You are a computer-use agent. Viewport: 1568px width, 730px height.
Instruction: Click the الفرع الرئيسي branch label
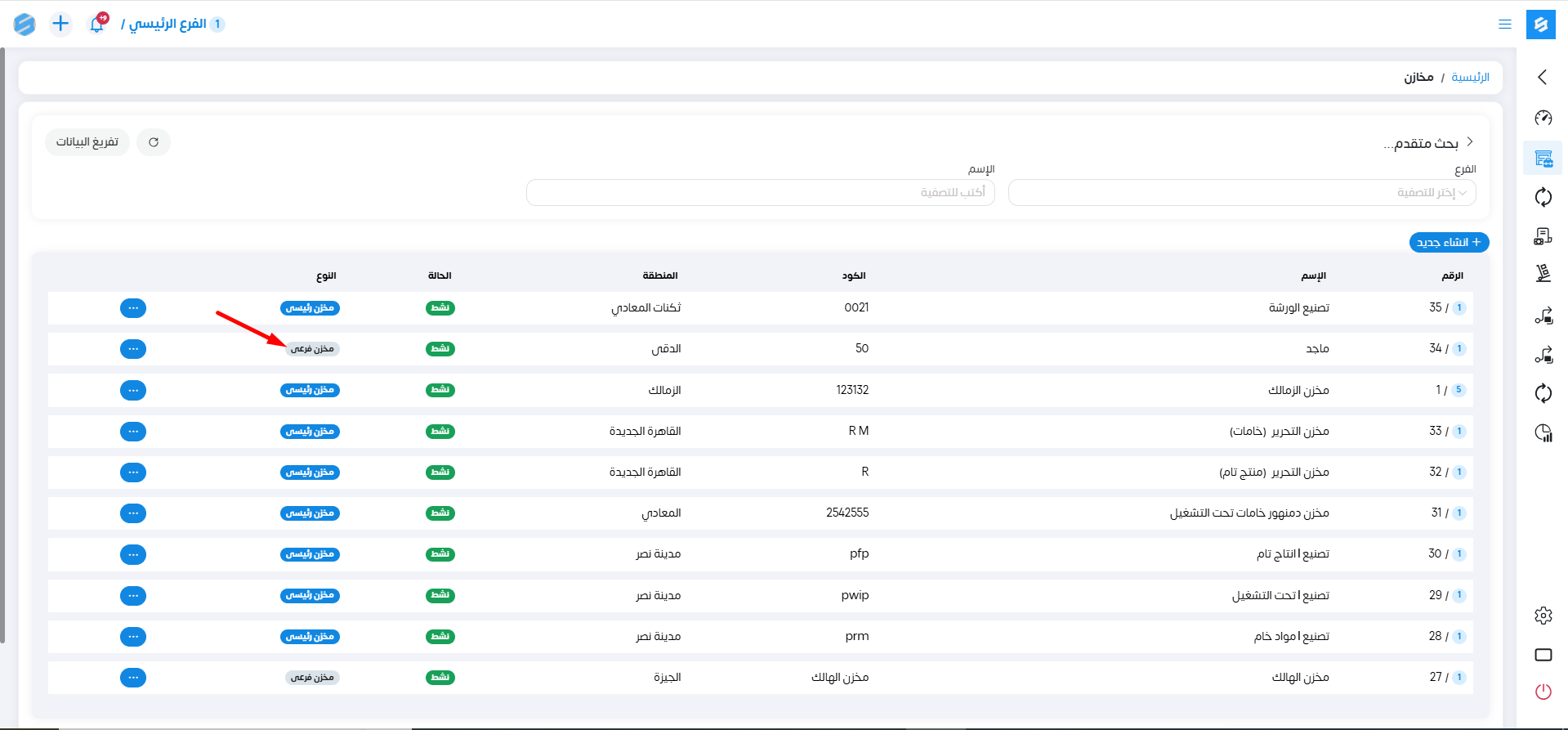pos(168,24)
